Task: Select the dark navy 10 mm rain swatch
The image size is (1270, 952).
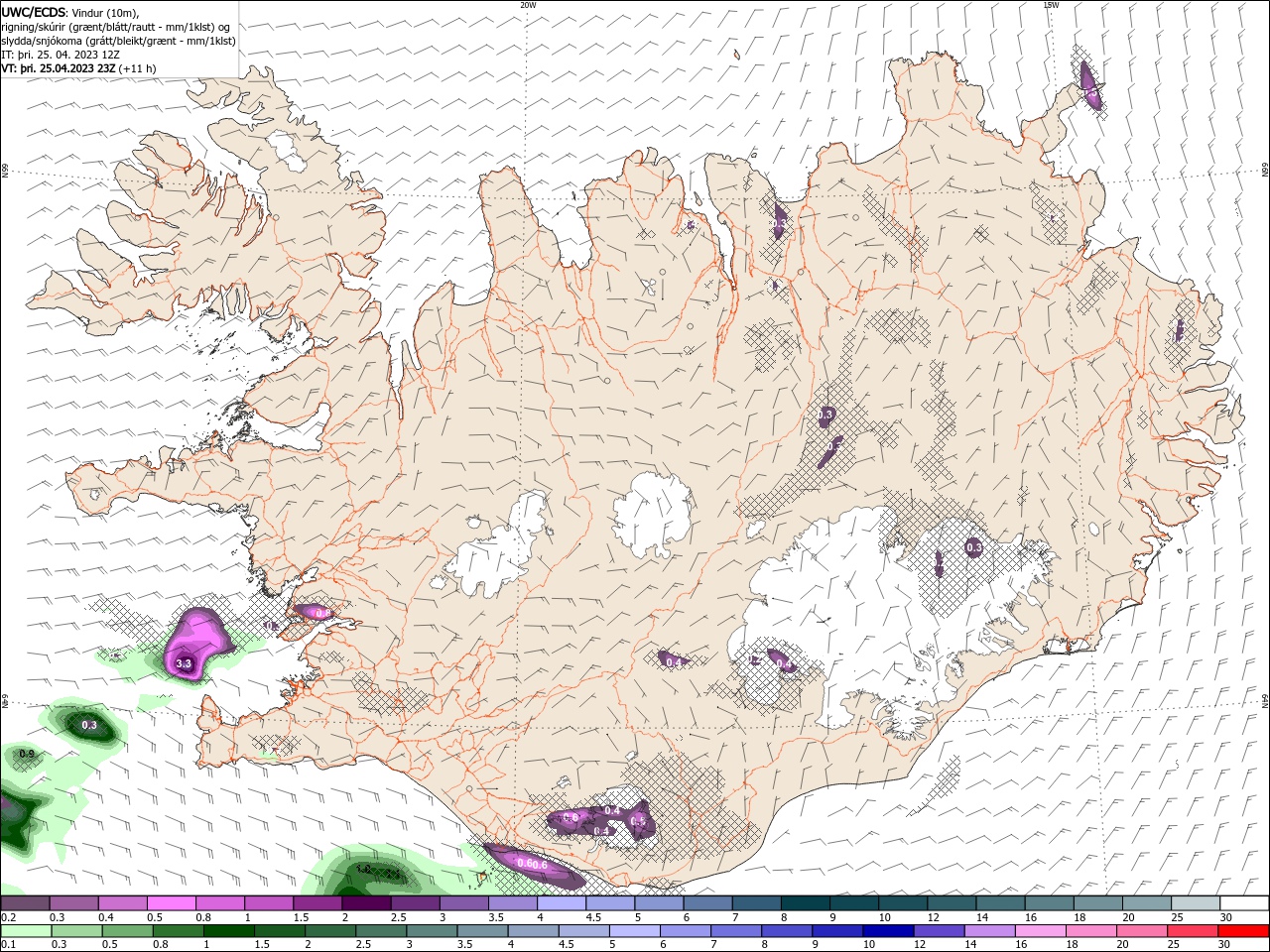Action: coord(888,931)
